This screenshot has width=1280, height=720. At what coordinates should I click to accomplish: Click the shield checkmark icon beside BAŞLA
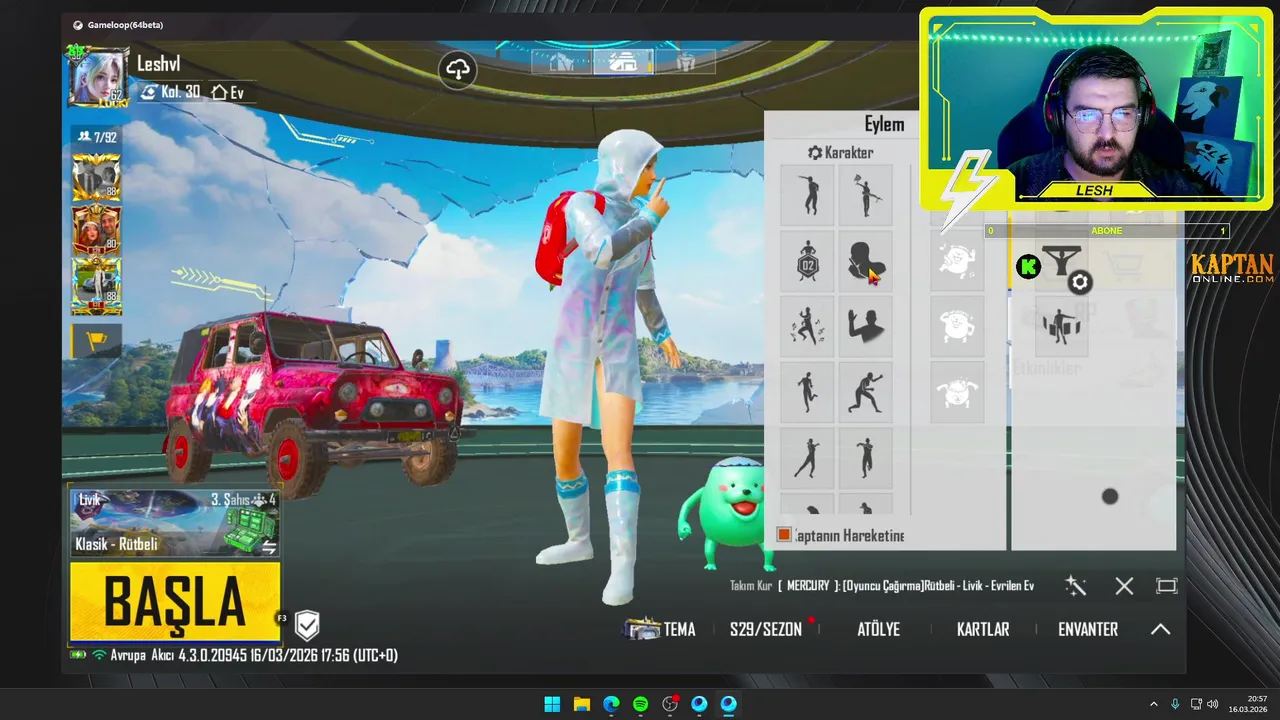pos(307,626)
